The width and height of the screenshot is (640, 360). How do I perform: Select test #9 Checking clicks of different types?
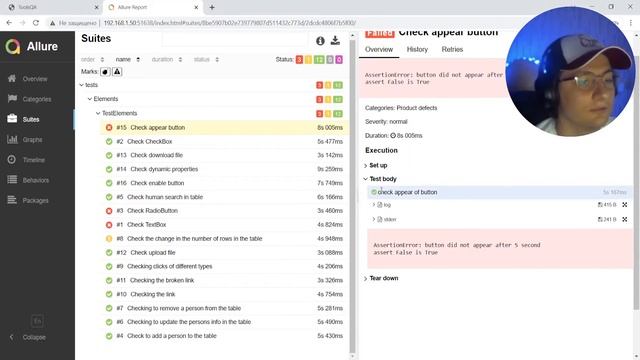point(224,266)
